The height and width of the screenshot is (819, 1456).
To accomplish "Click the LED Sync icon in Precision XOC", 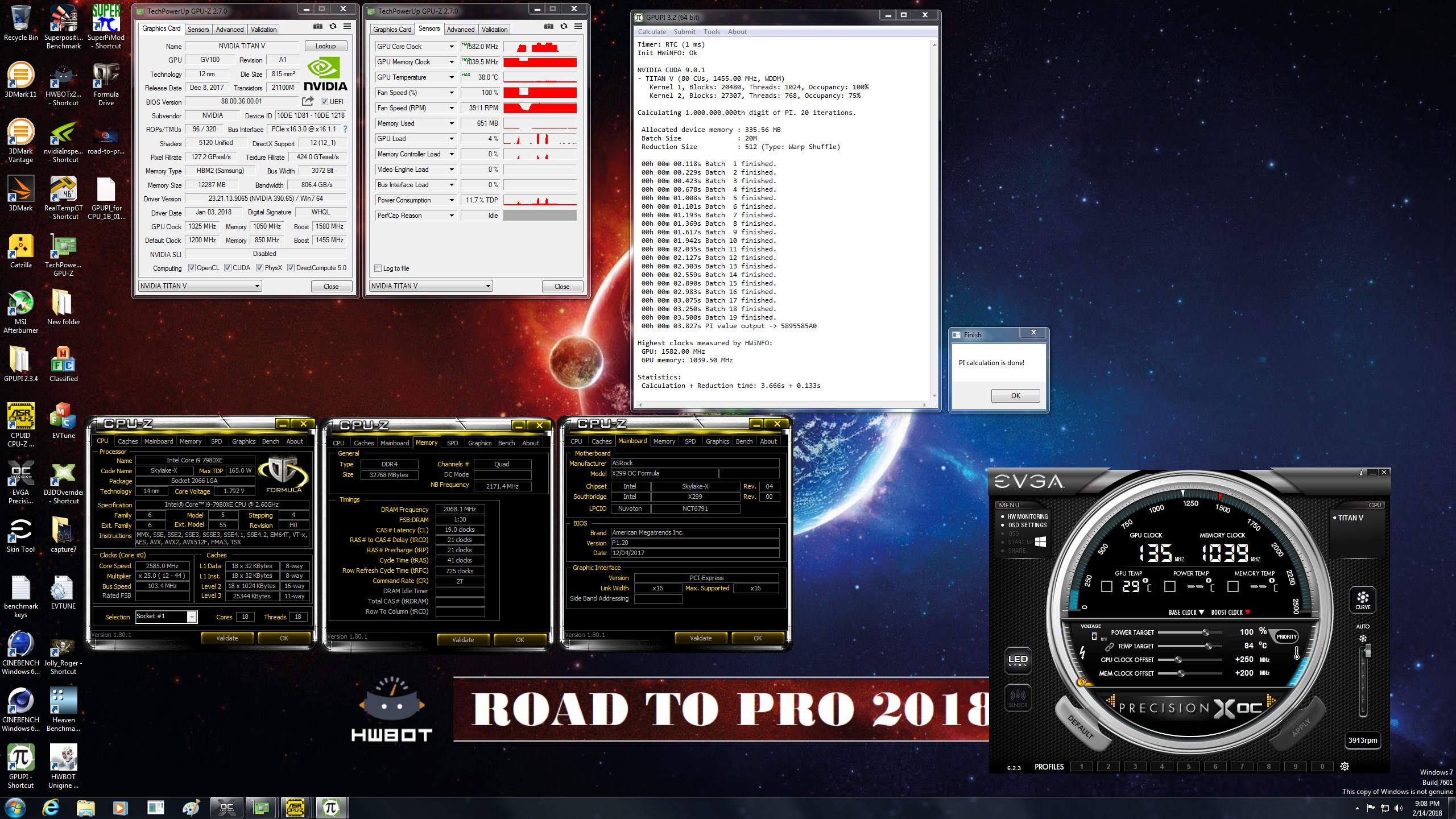I will (x=1017, y=660).
